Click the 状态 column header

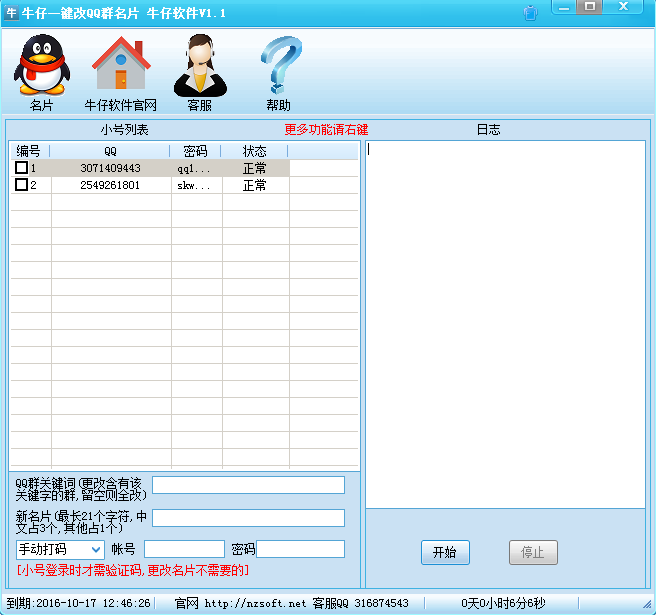254,151
